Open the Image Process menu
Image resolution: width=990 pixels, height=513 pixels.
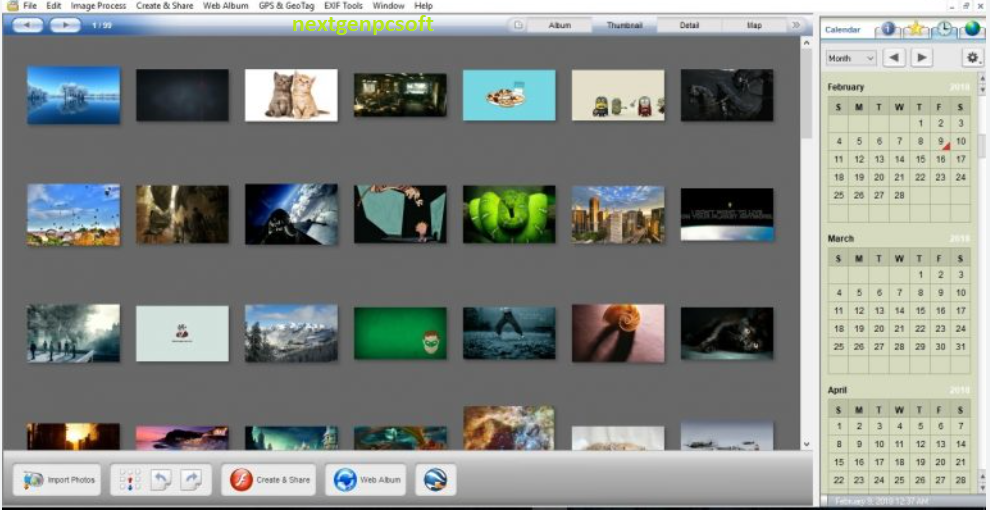pyautogui.click(x=98, y=6)
